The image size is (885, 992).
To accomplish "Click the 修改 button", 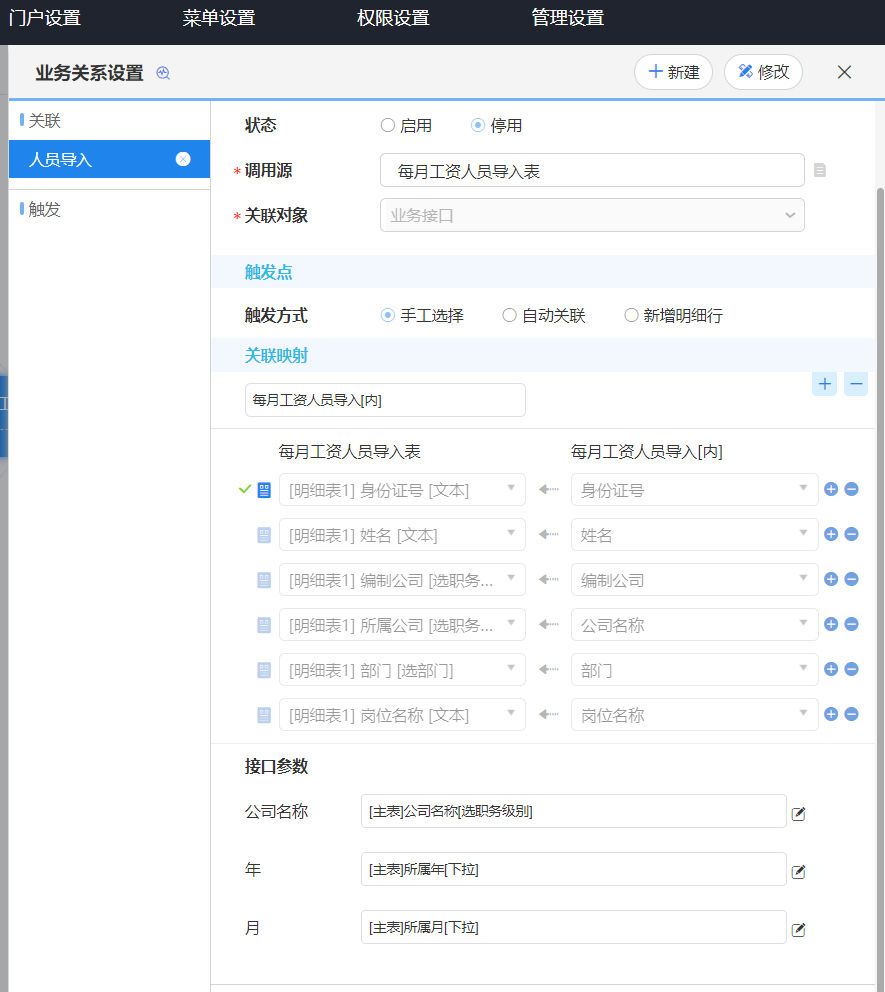I will (x=763, y=72).
